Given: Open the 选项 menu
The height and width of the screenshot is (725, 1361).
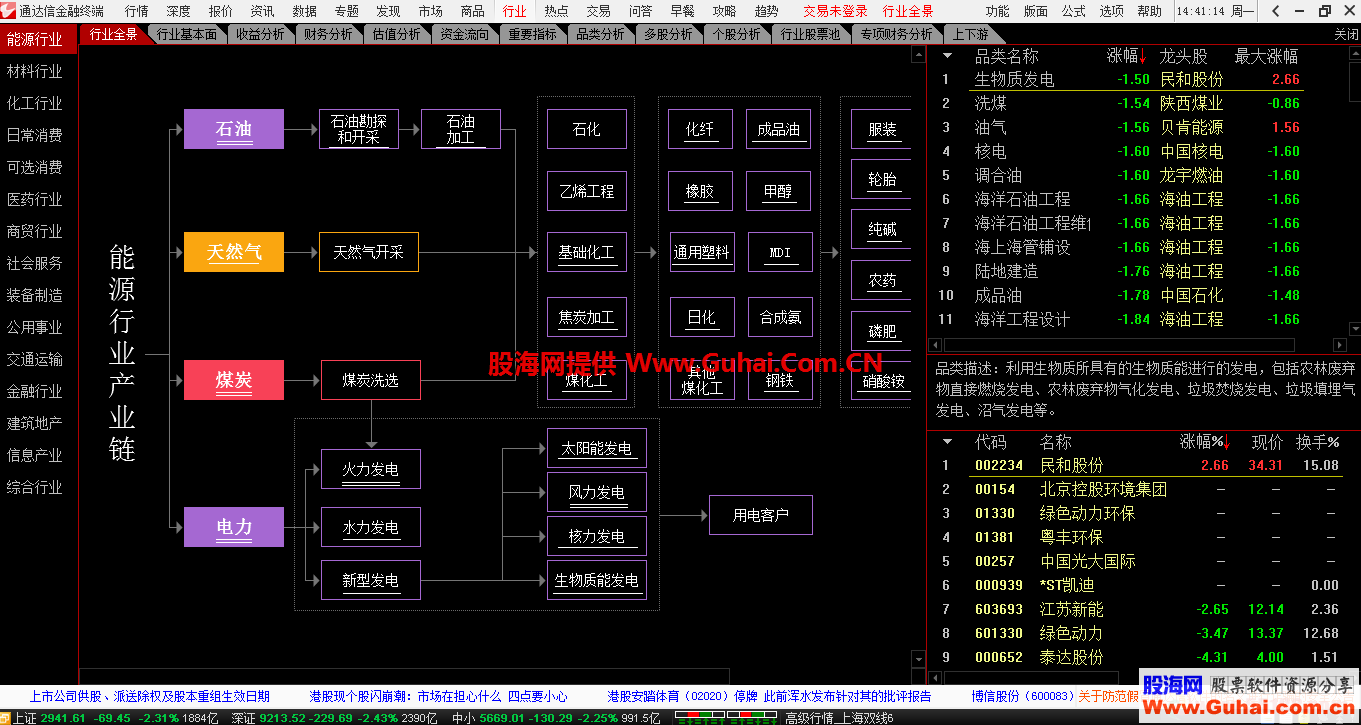Looking at the screenshot, I should coord(1112,11).
